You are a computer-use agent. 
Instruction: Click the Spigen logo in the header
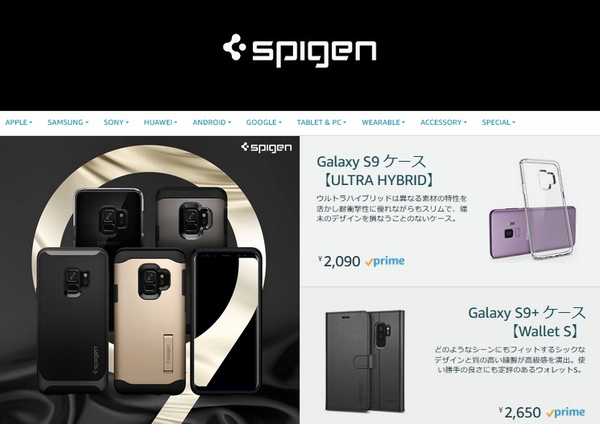(x=300, y=50)
